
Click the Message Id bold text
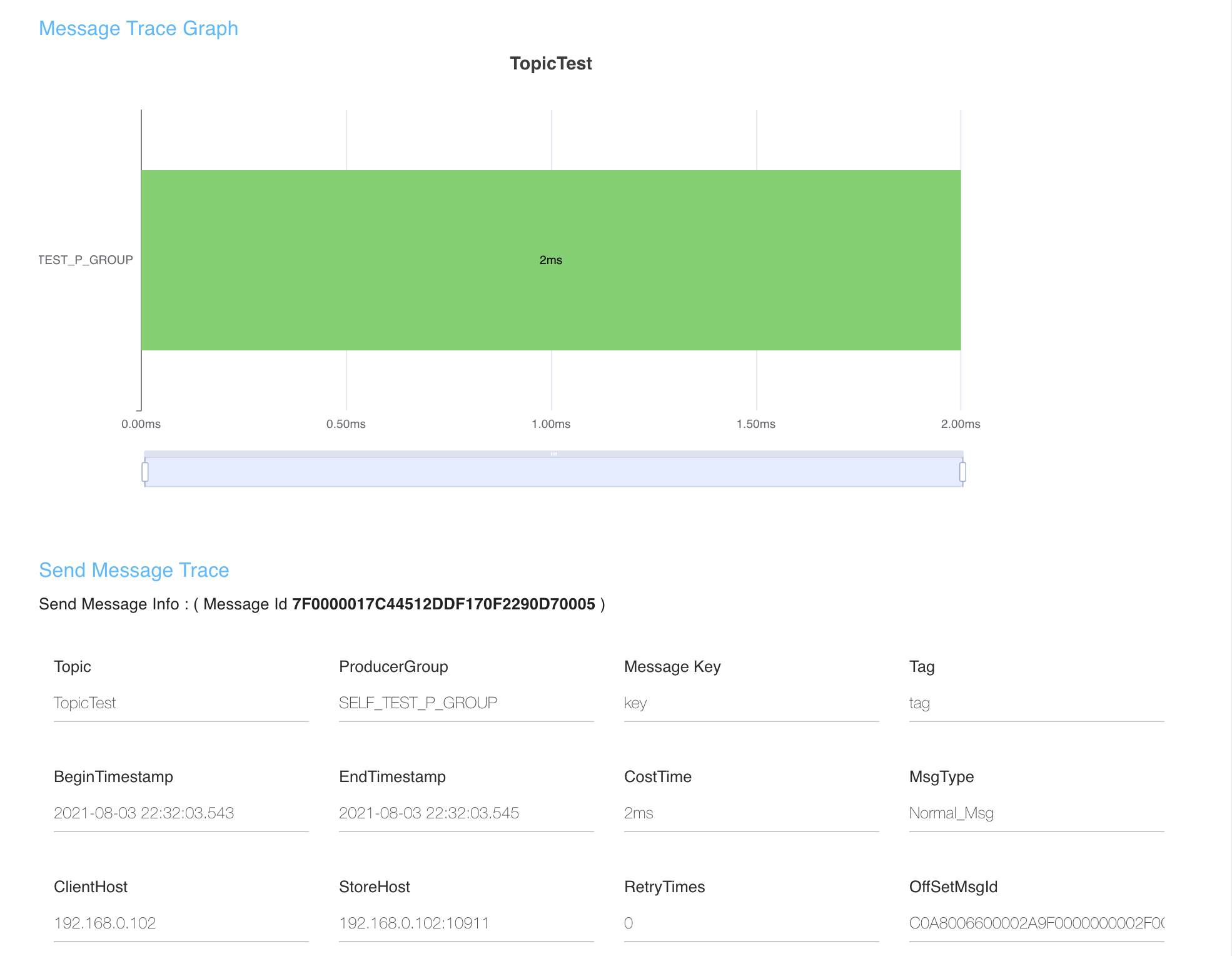pyautogui.click(x=443, y=604)
